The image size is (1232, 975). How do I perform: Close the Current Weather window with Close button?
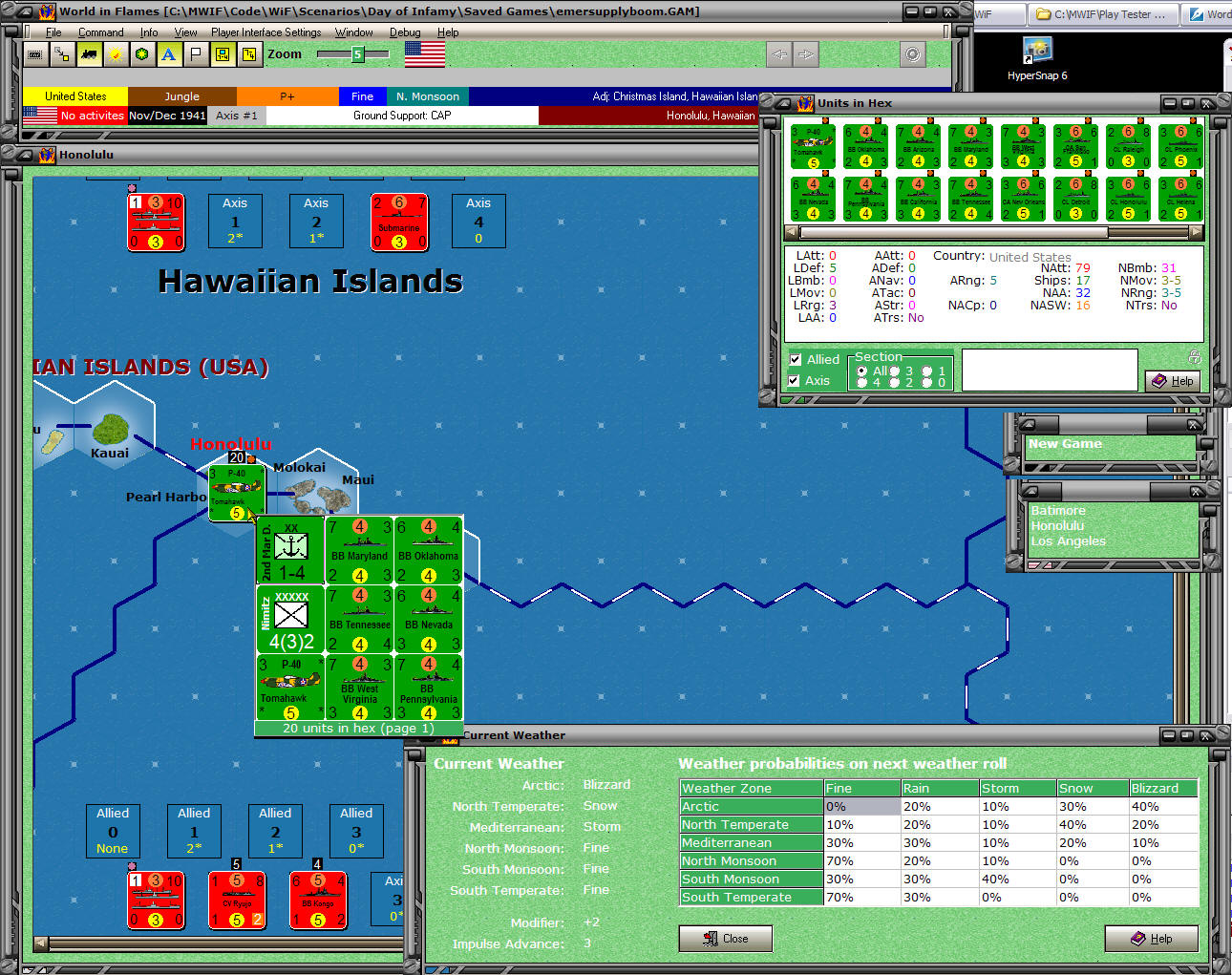click(x=726, y=939)
